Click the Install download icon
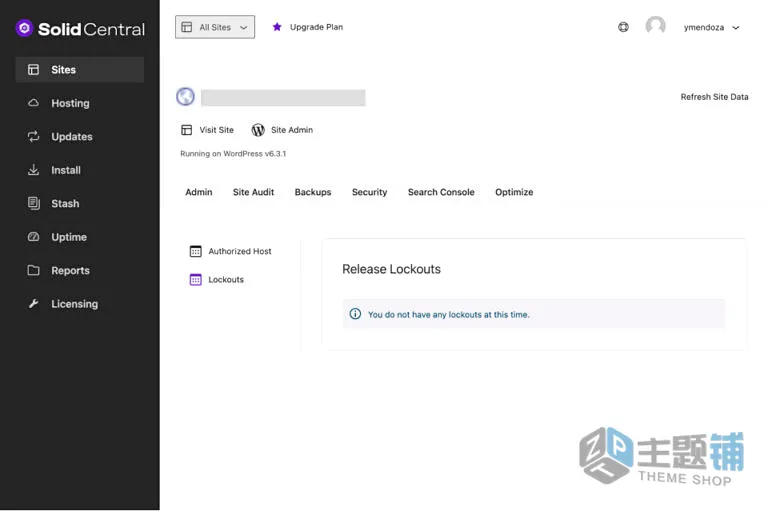This screenshot has width=768, height=511. click(33, 170)
